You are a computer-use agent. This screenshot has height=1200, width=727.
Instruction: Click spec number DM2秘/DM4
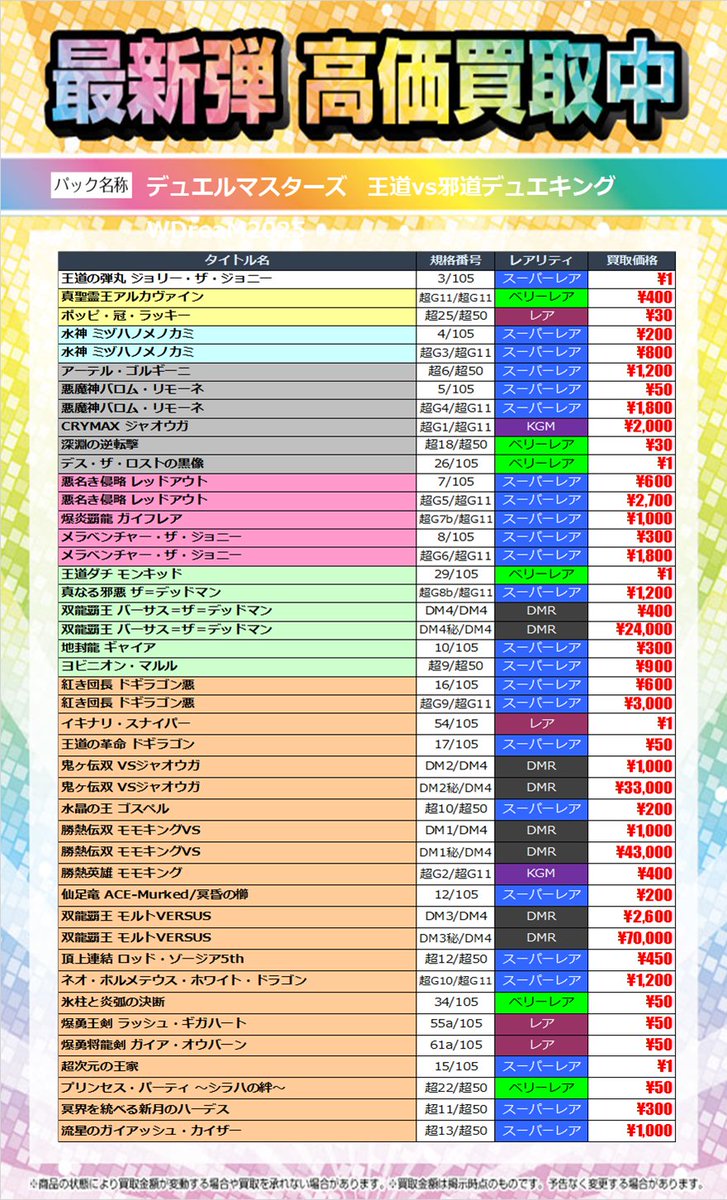coord(455,788)
